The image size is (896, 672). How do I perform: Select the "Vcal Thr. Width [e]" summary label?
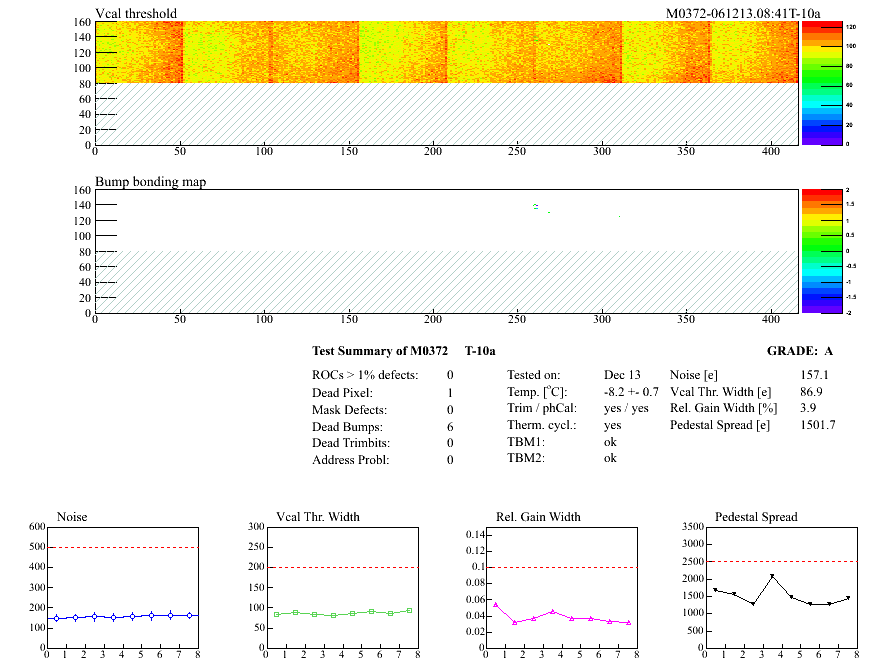[x=721, y=392]
